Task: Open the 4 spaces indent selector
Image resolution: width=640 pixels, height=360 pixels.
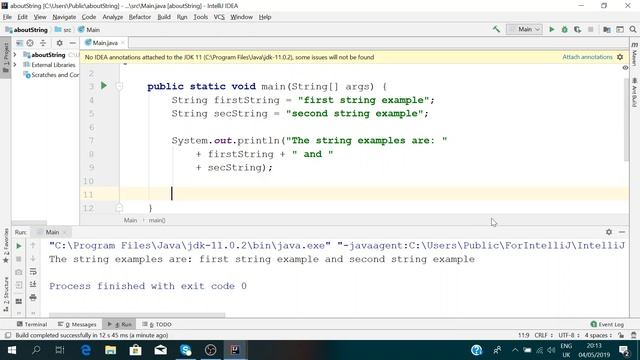Action: click(598, 335)
